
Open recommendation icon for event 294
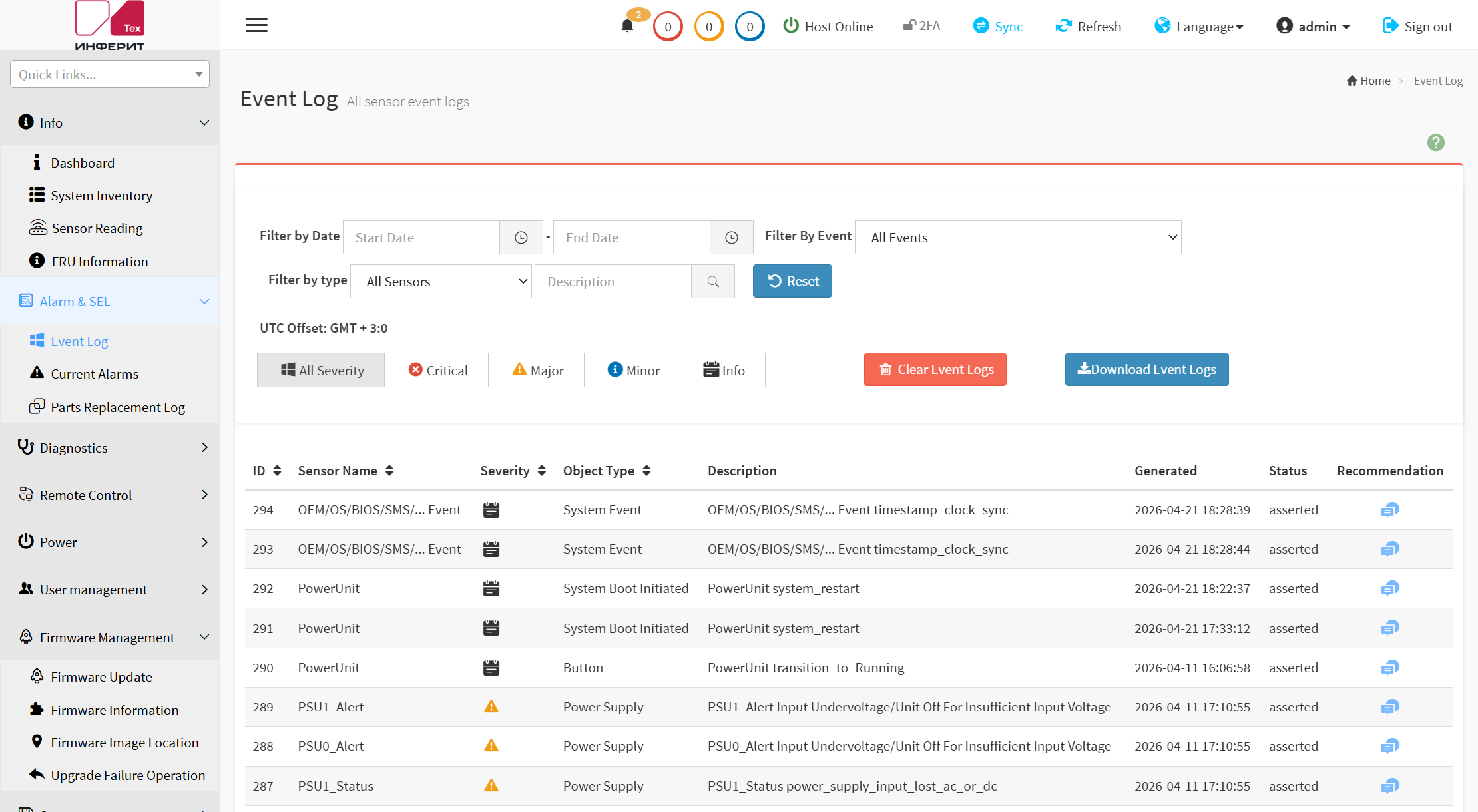(x=1389, y=510)
